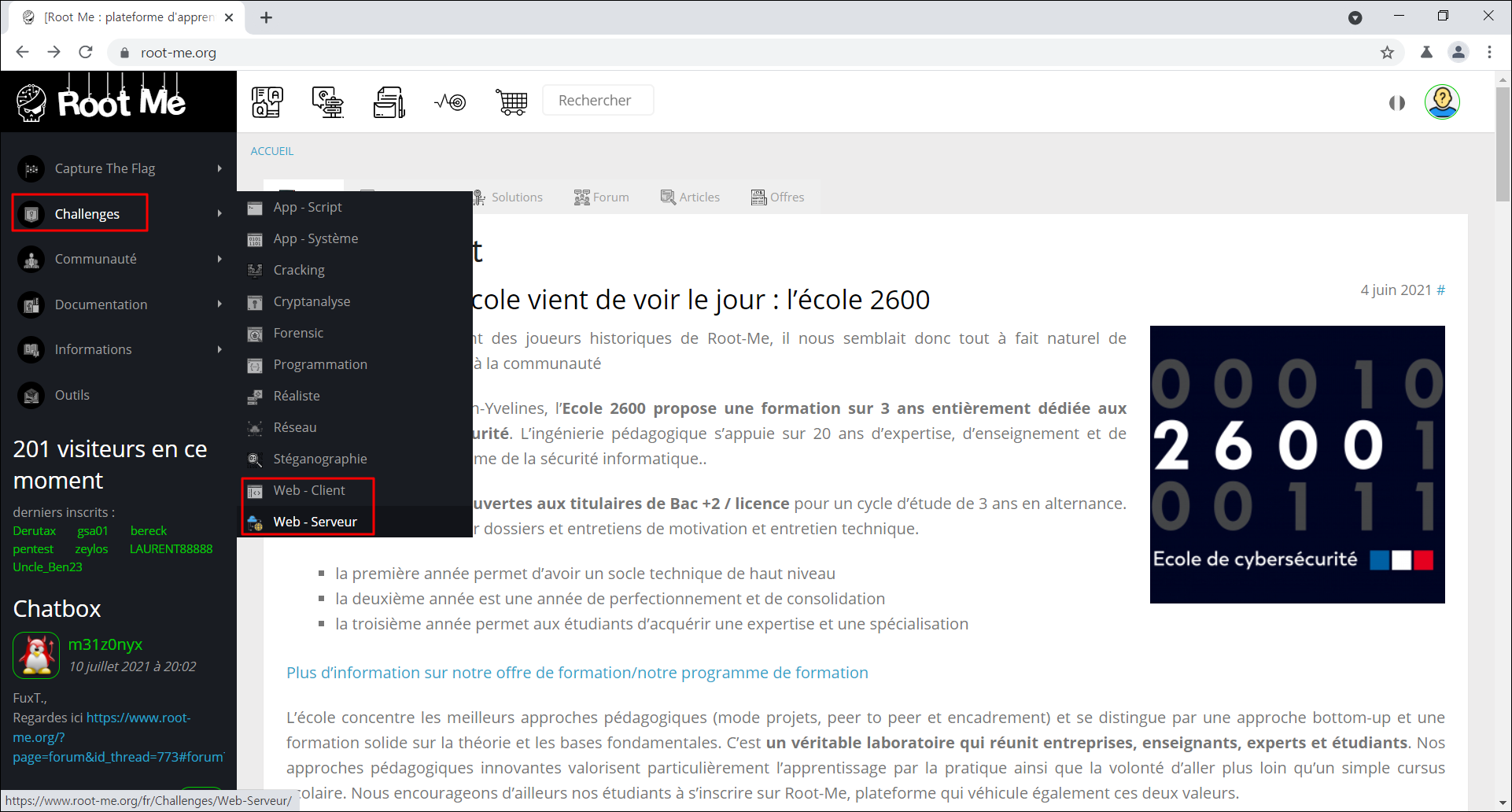Image resolution: width=1512 pixels, height=812 pixels.
Task: Open a new browser tab
Action: tap(267, 17)
